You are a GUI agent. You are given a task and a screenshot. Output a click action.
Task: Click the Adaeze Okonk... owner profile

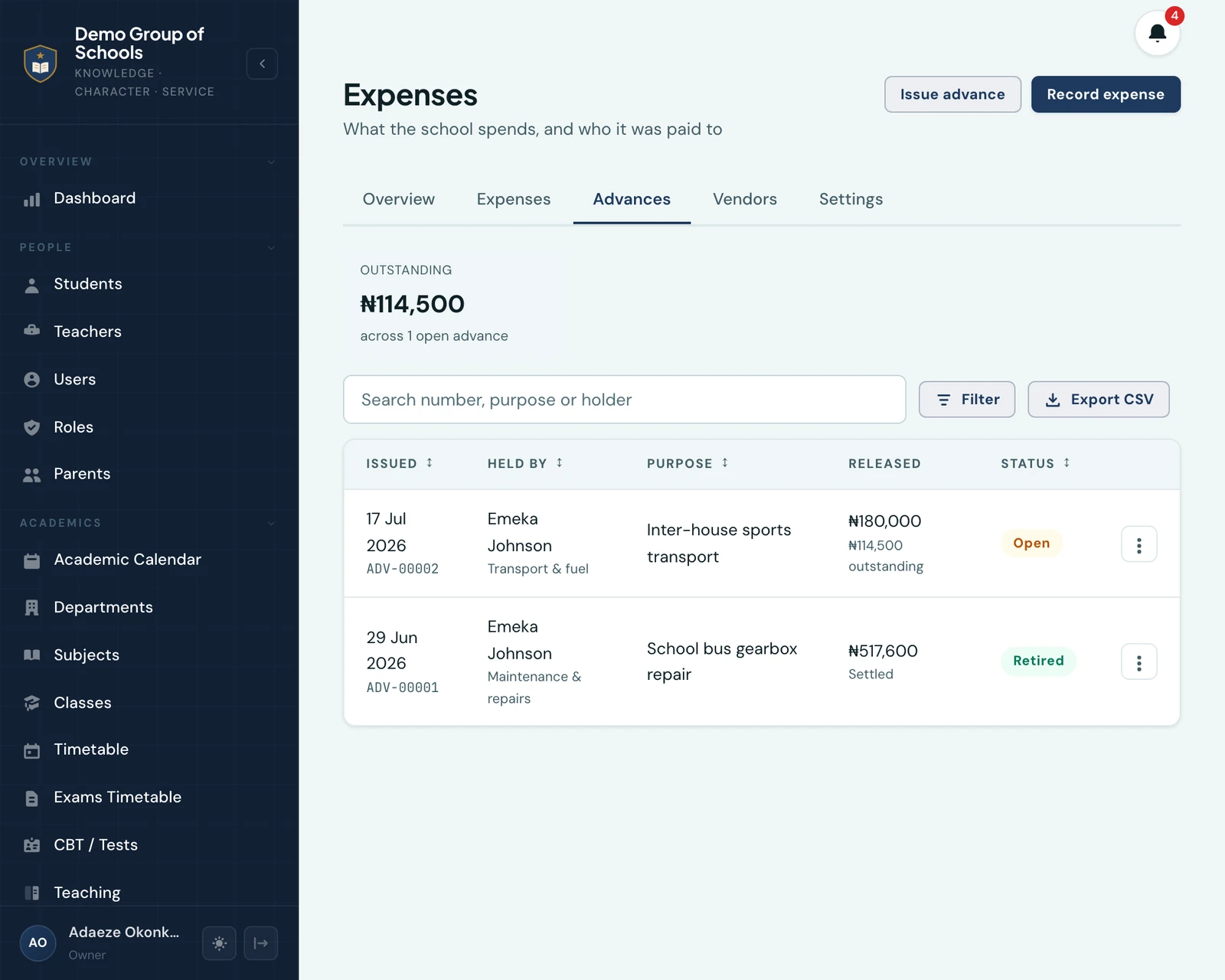100,942
